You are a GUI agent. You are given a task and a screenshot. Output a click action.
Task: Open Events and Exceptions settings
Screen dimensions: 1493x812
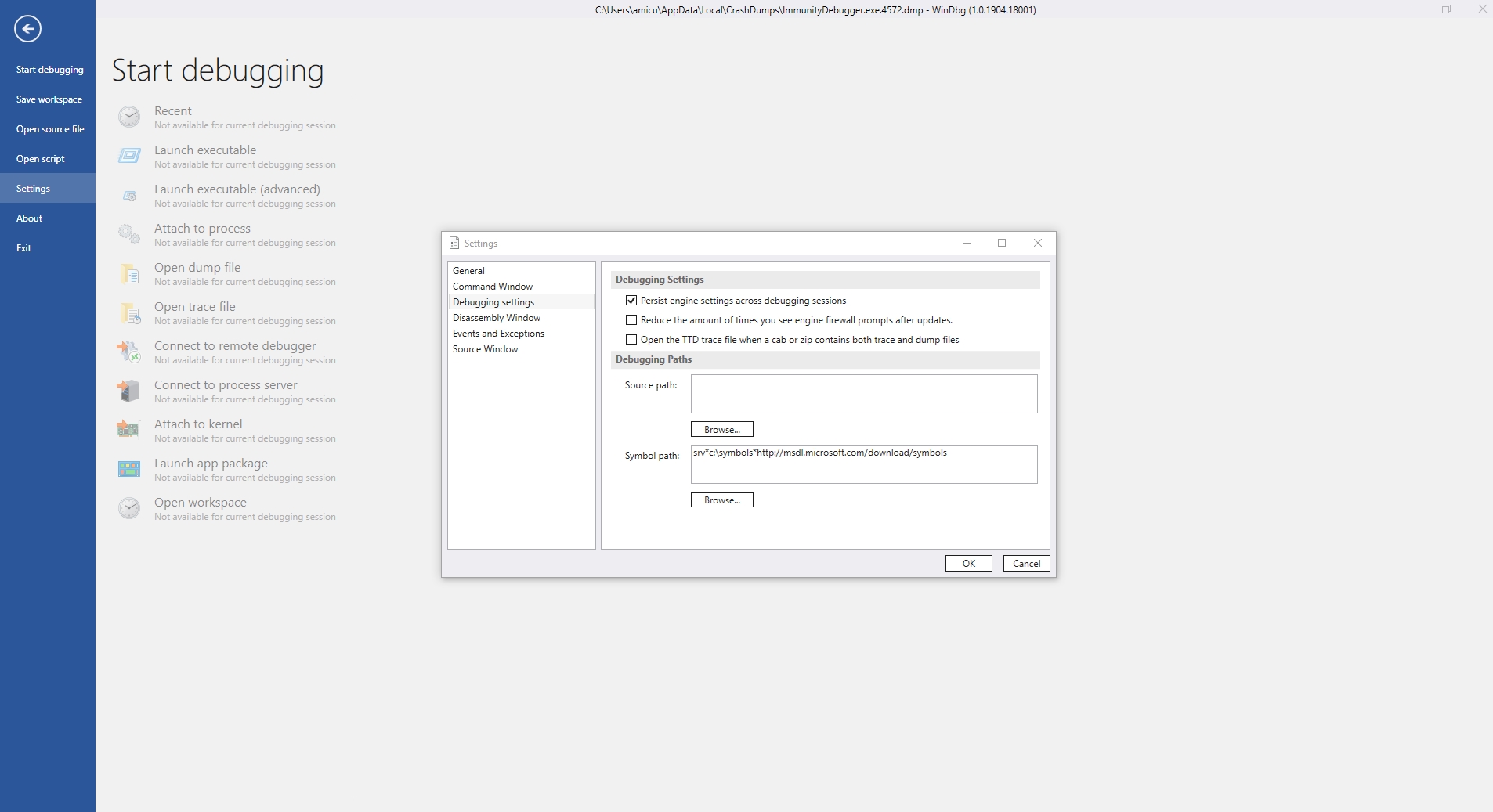tap(498, 333)
